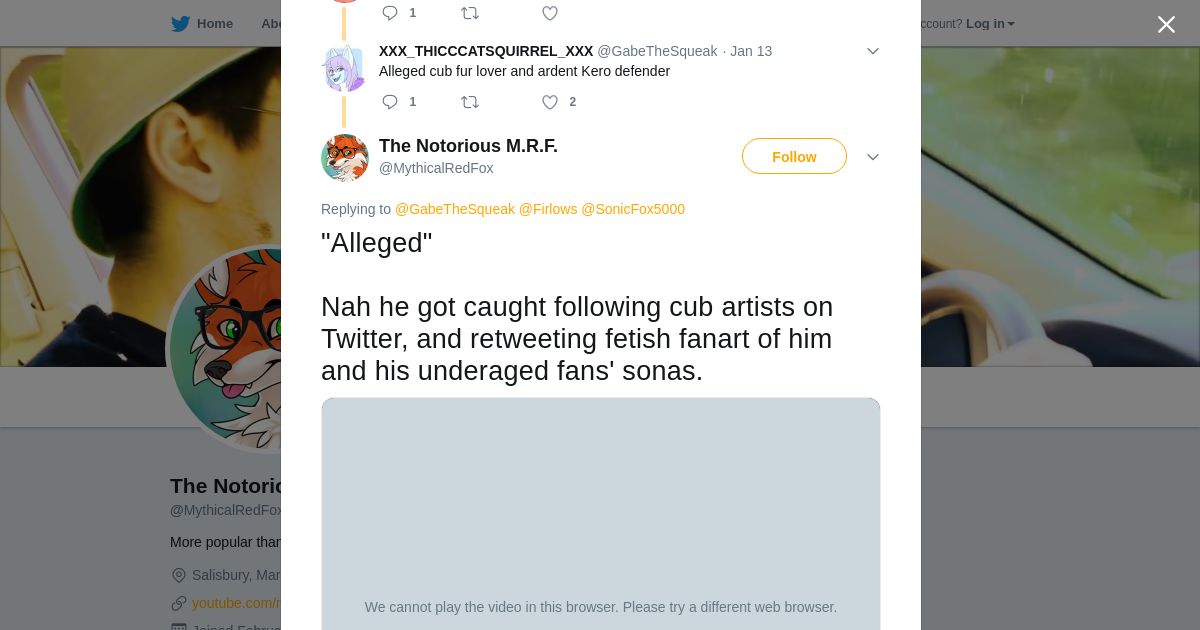
Task: Open @SonicFox5000 mention link
Action: point(632,209)
